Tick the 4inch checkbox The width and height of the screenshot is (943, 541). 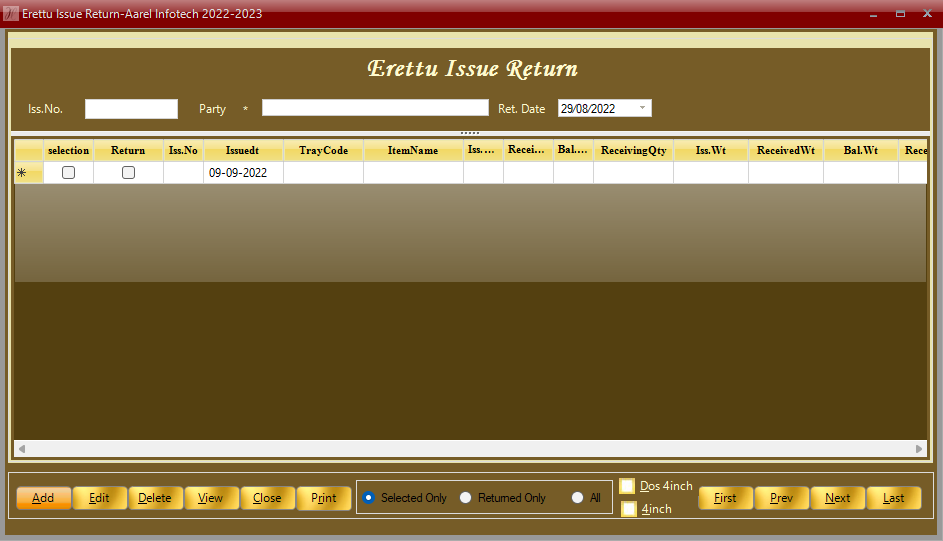628,509
